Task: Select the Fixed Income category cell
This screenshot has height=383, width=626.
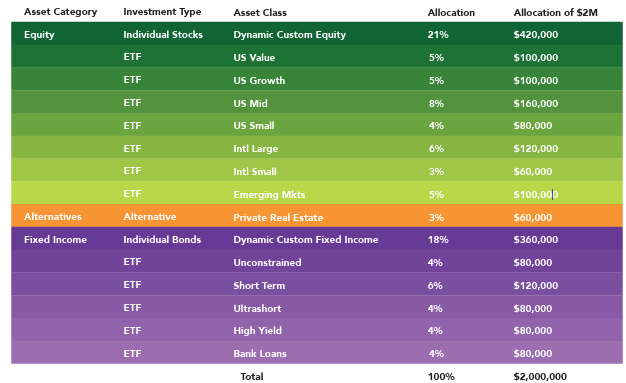Action: [55, 240]
